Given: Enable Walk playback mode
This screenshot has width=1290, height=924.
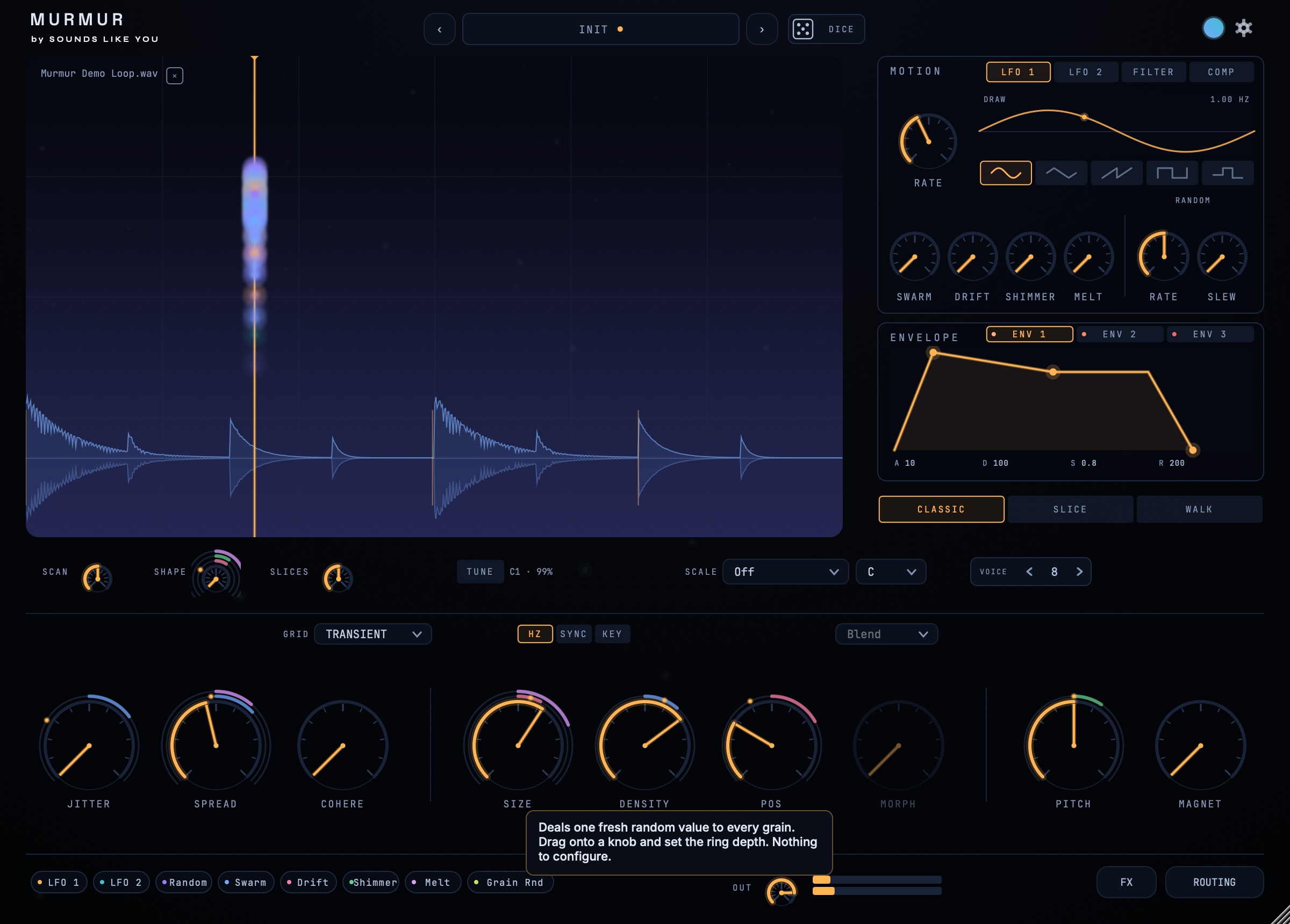Looking at the screenshot, I should pos(1199,509).
